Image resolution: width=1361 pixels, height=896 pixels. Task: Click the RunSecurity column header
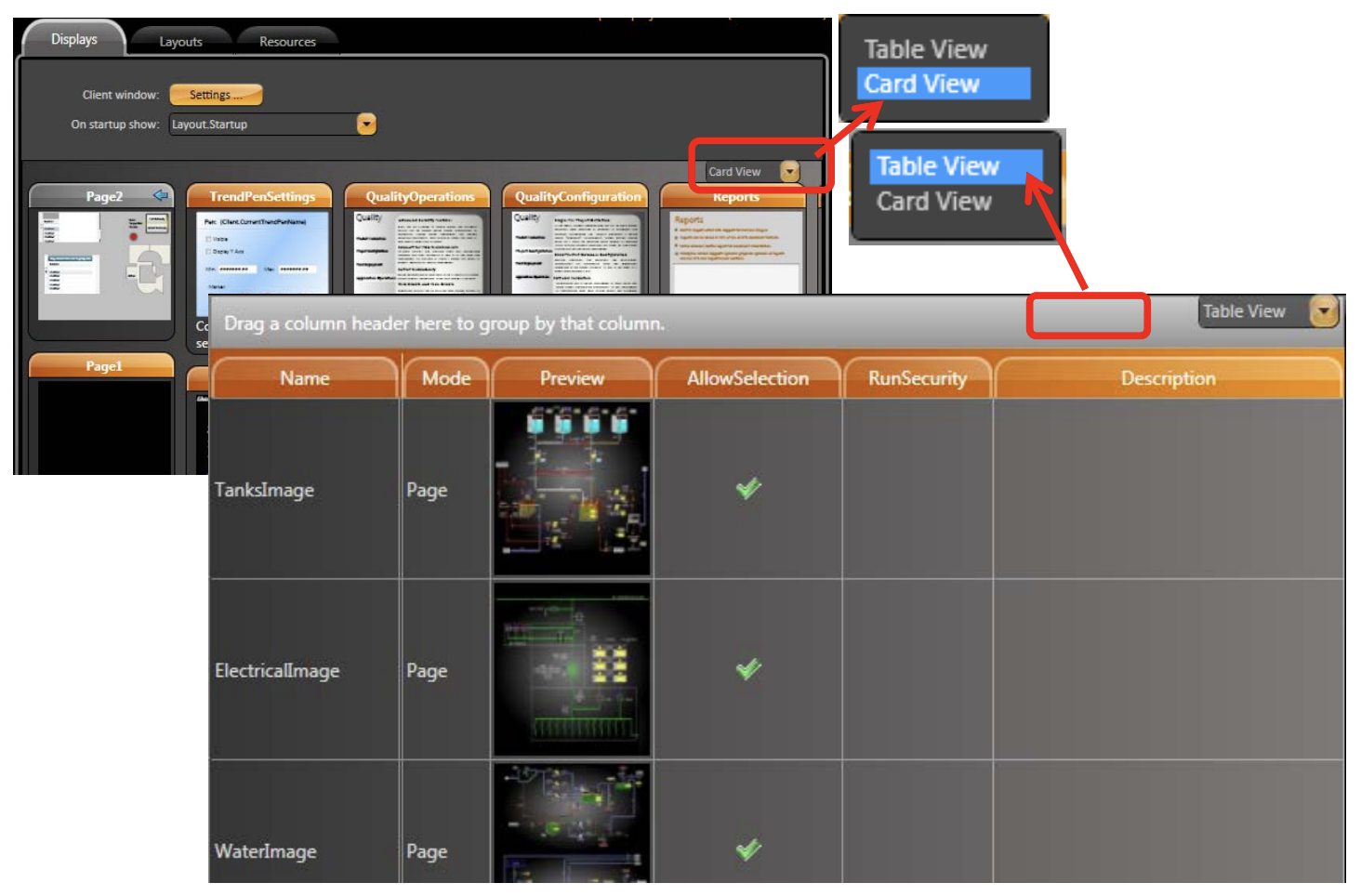point(918,378)
